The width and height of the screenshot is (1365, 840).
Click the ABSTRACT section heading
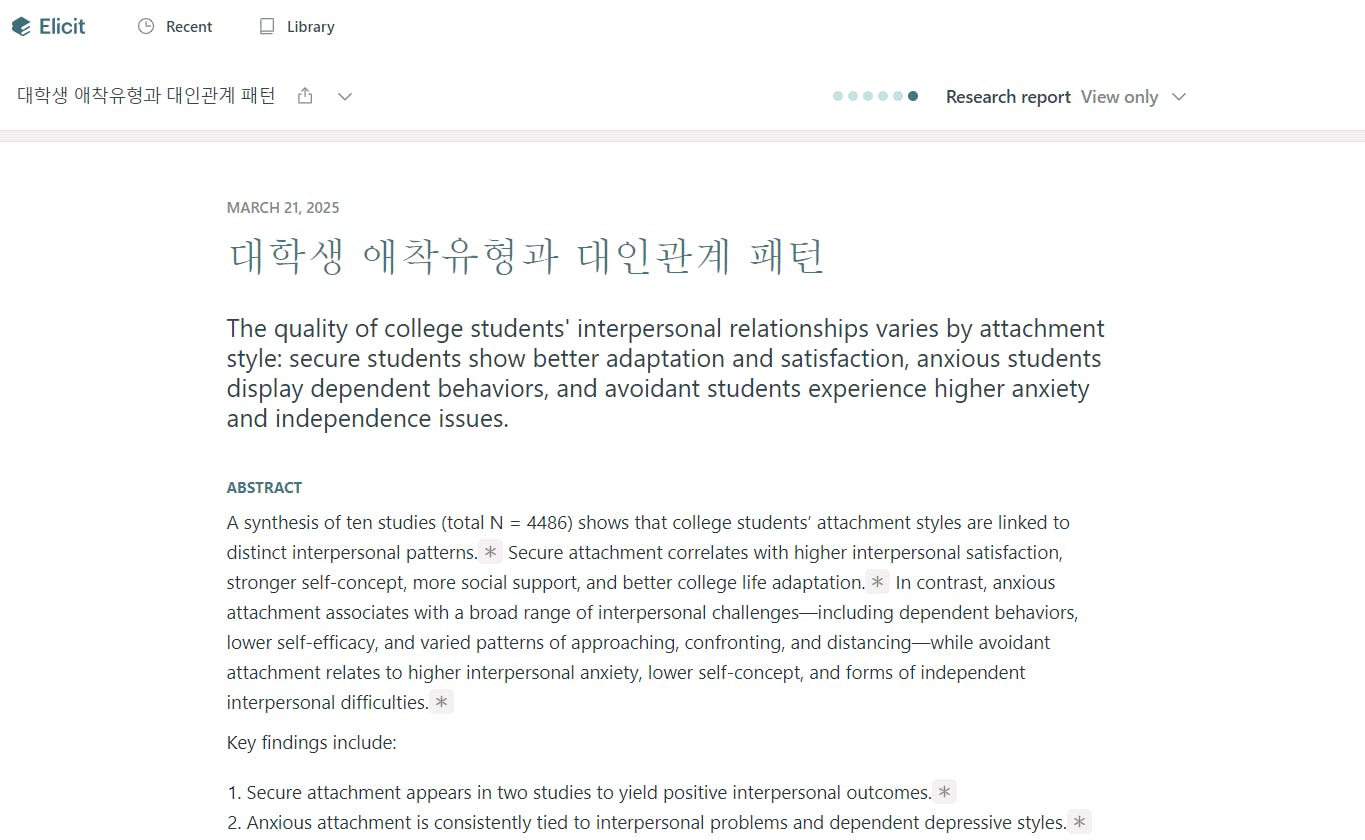pyautogui.click(x=264, y=488)
